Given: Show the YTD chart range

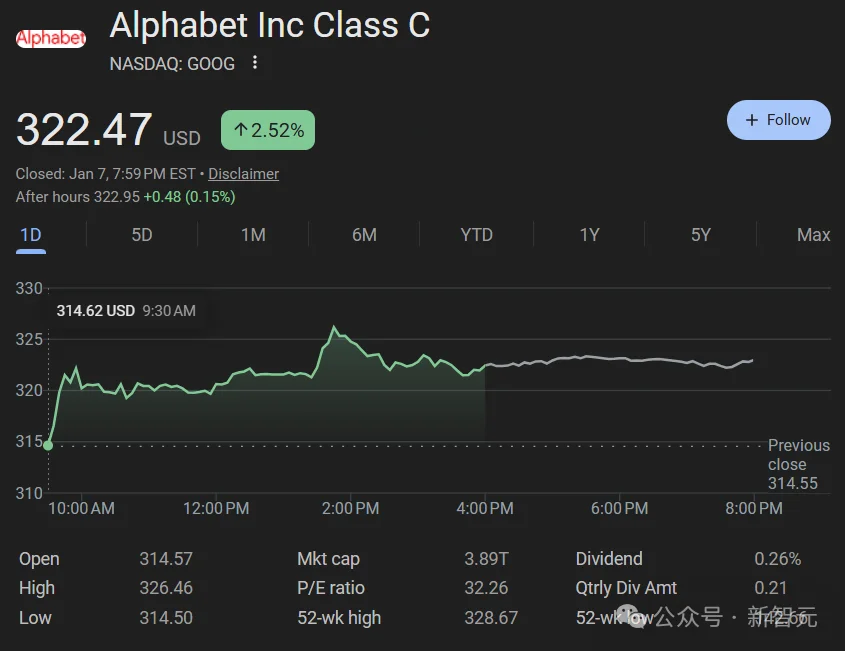Looking at the screenshot, I should coord(476,235).
